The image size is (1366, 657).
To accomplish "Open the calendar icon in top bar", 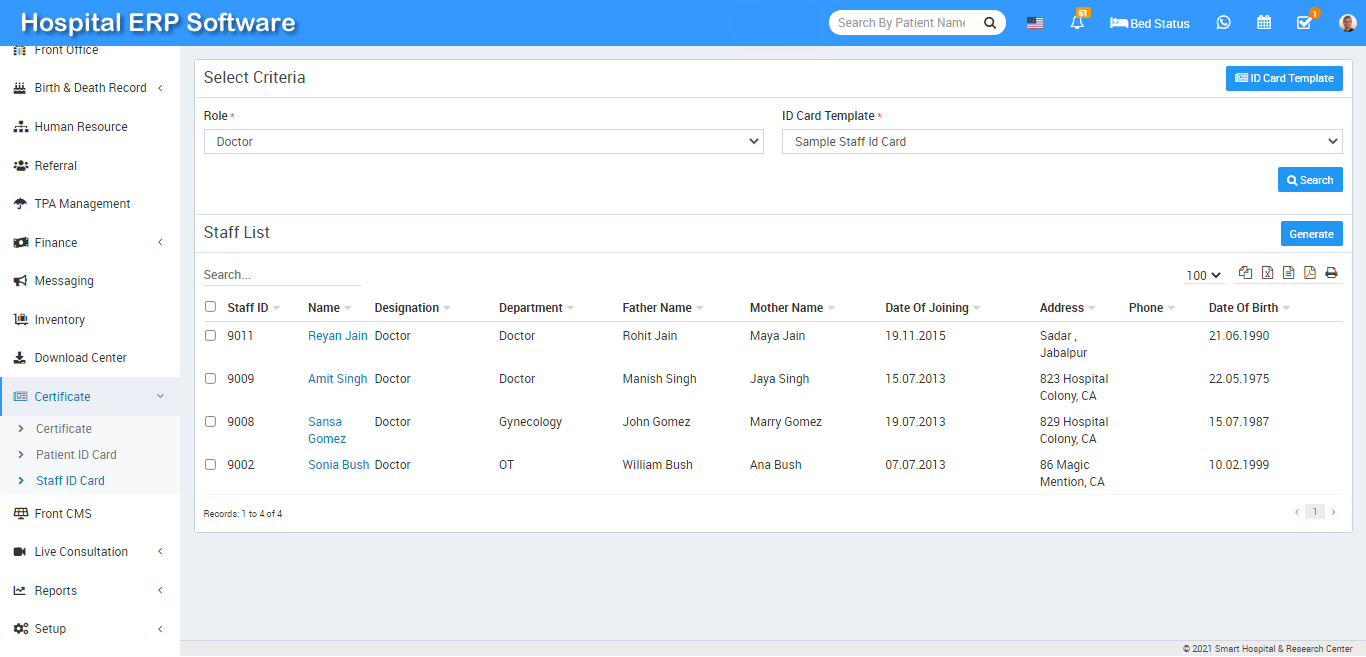I will click(1264, 23).
